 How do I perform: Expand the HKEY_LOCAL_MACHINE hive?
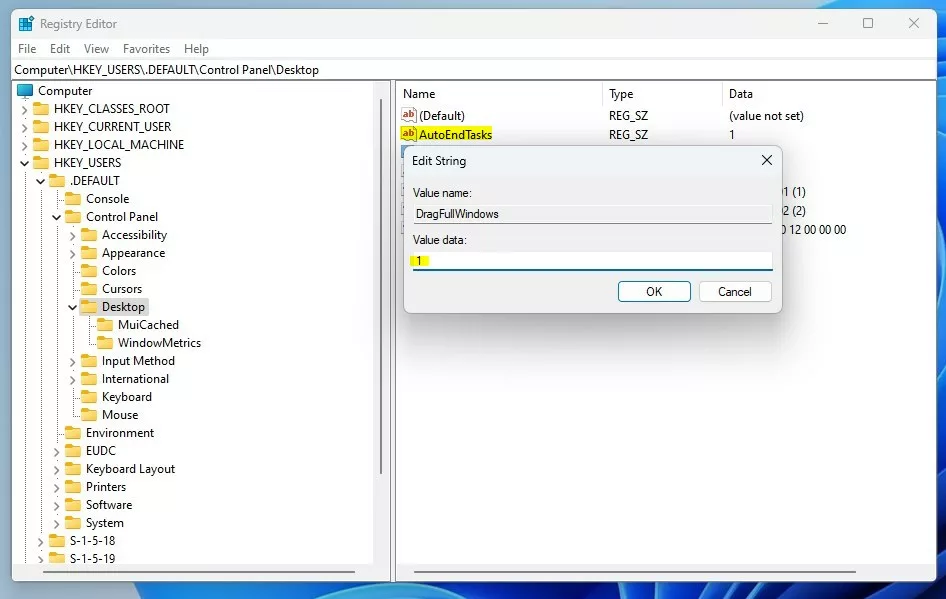click(24, 146)
